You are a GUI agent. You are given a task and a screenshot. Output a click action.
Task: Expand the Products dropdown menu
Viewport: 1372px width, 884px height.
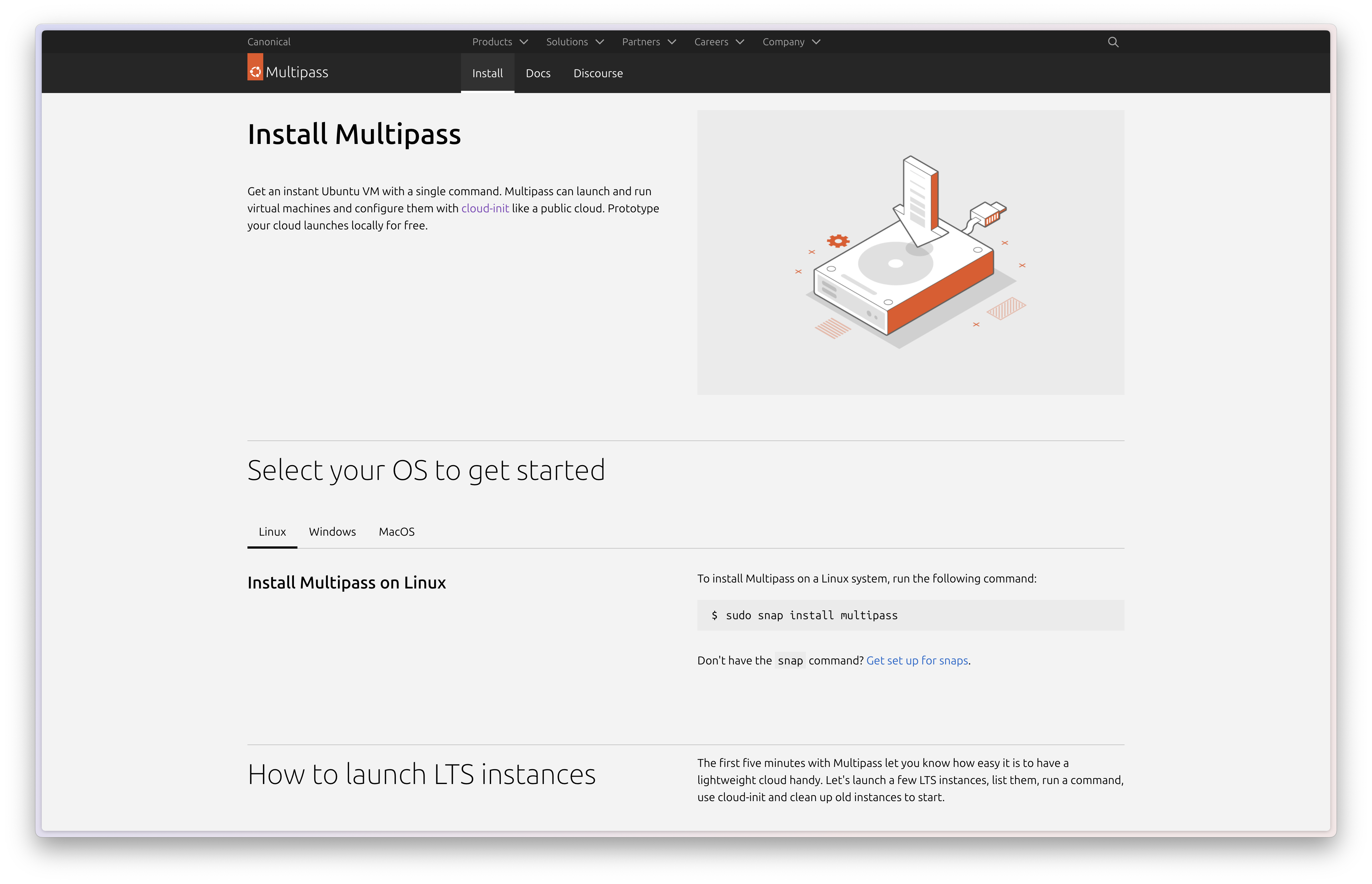click(499, 42)
